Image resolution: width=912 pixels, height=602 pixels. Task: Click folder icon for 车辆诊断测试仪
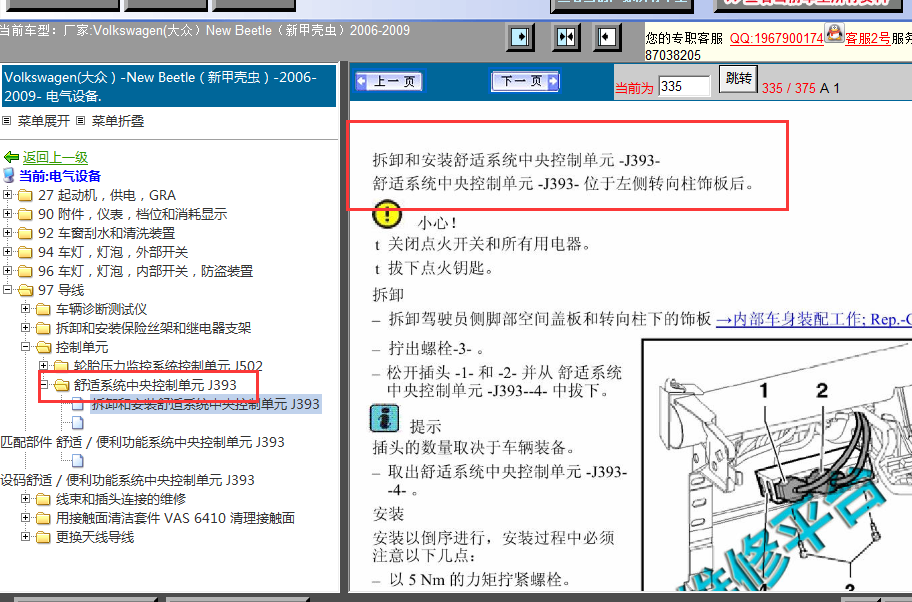point(43,309)
